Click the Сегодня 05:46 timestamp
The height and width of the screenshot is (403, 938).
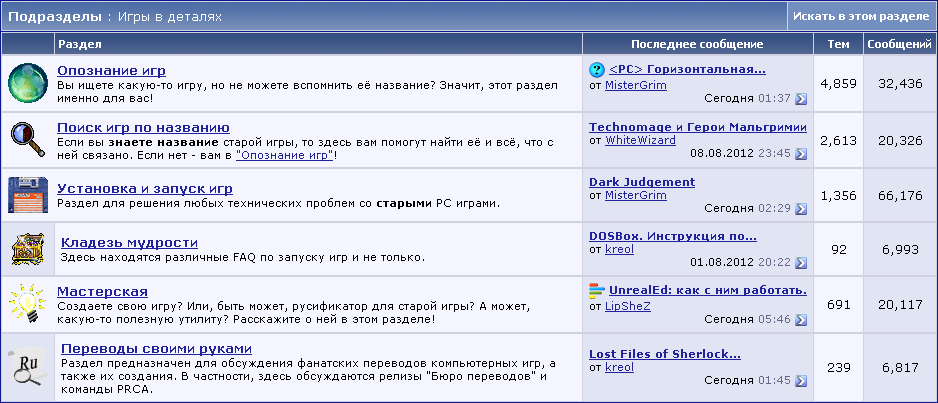[748, 320]
